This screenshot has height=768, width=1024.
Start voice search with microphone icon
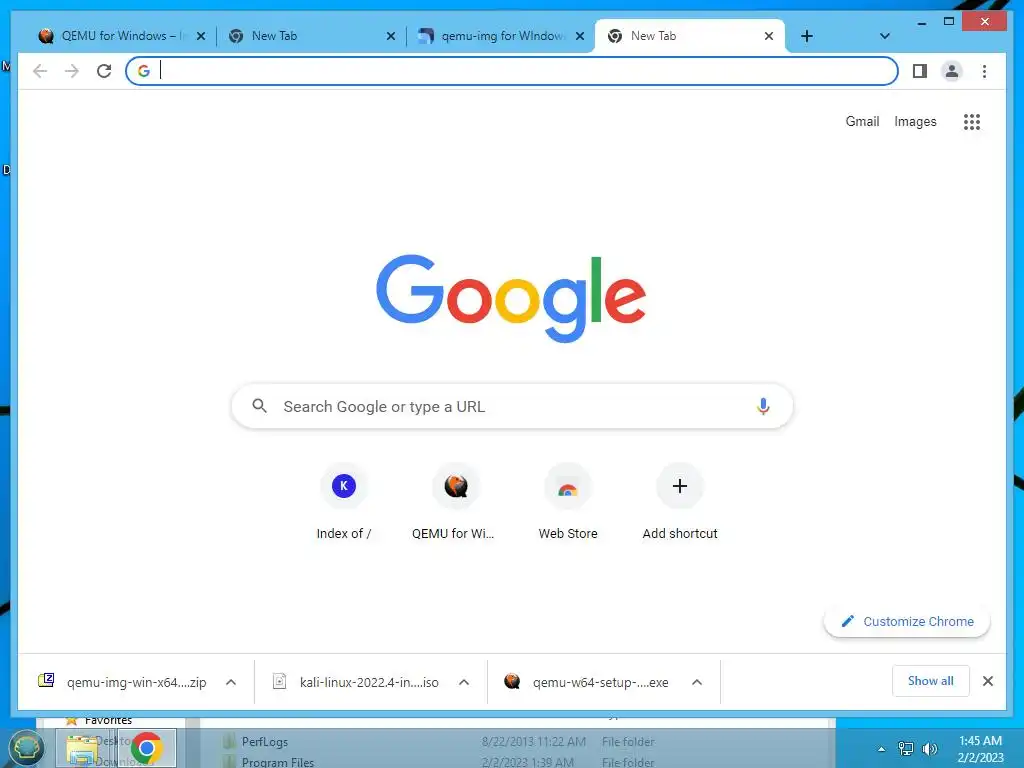click(763, 406)
